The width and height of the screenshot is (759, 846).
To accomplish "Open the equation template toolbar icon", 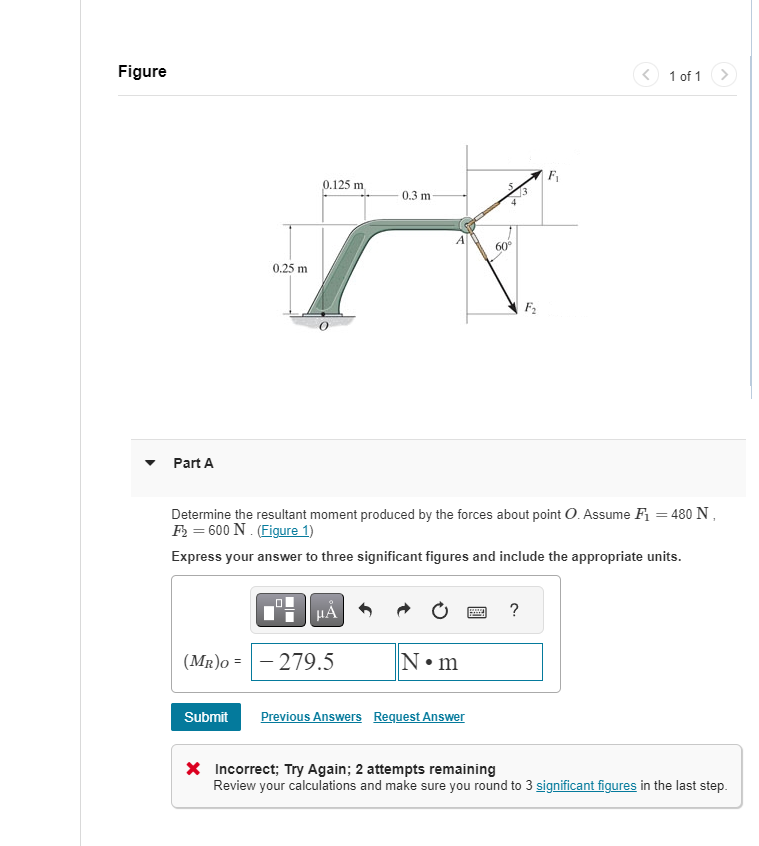I will (x=279, y=610).
